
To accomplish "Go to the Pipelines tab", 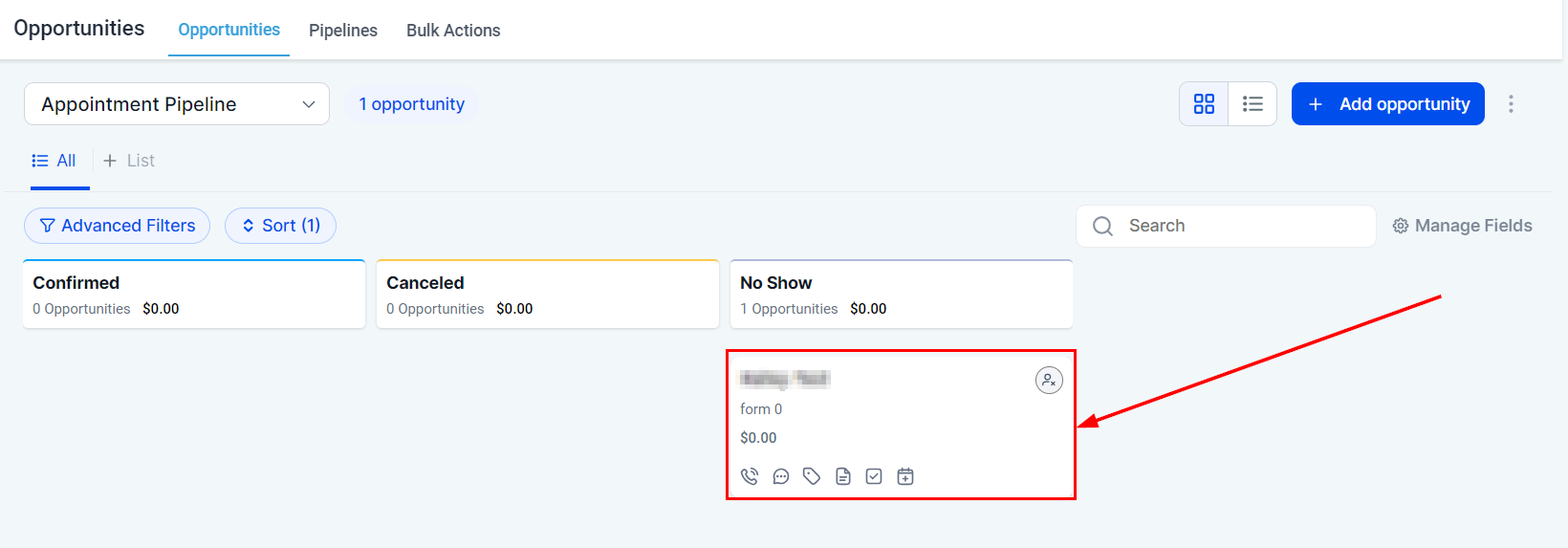I will tap(343, 31).
